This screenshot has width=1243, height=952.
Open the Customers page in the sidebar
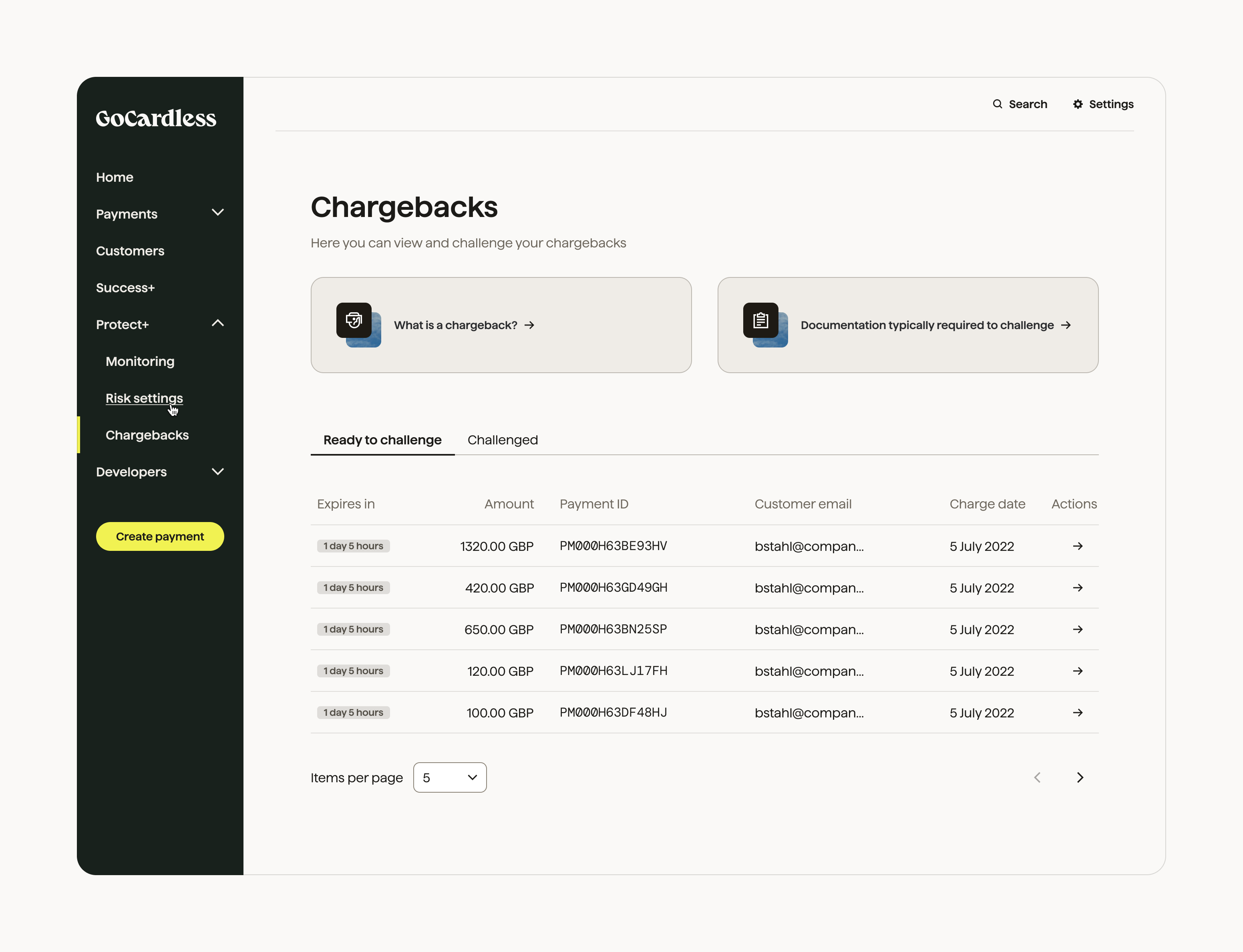click(130, 251)
